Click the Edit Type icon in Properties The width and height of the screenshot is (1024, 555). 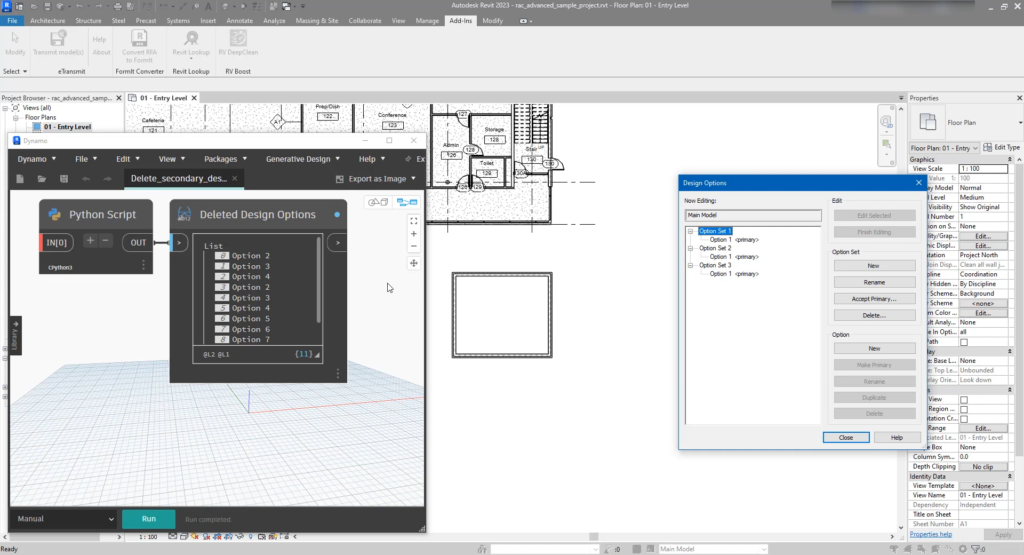(x=987, y=148)
